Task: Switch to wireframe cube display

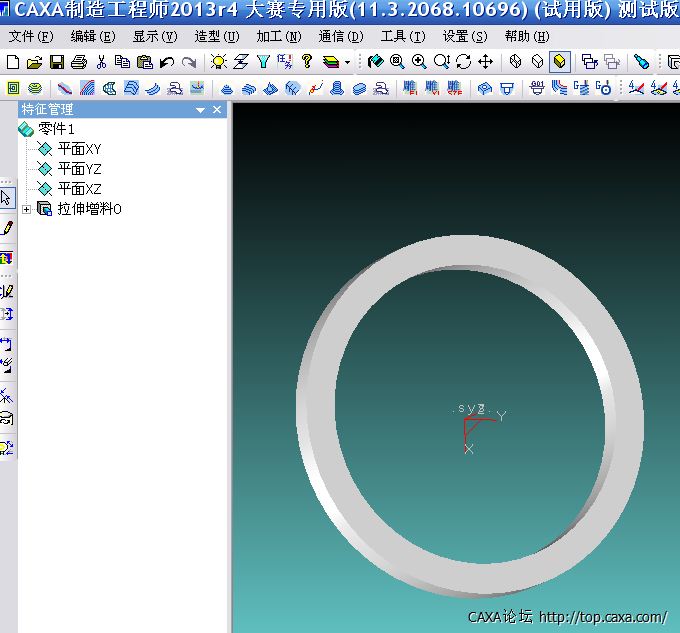Action: click(515, 62)
